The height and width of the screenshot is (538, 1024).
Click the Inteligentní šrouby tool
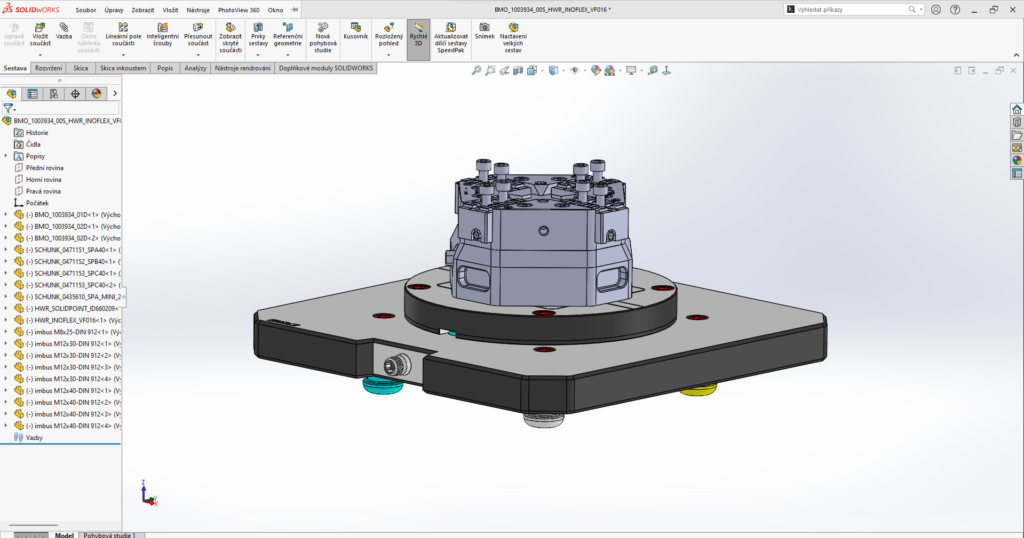pos(163,34)
